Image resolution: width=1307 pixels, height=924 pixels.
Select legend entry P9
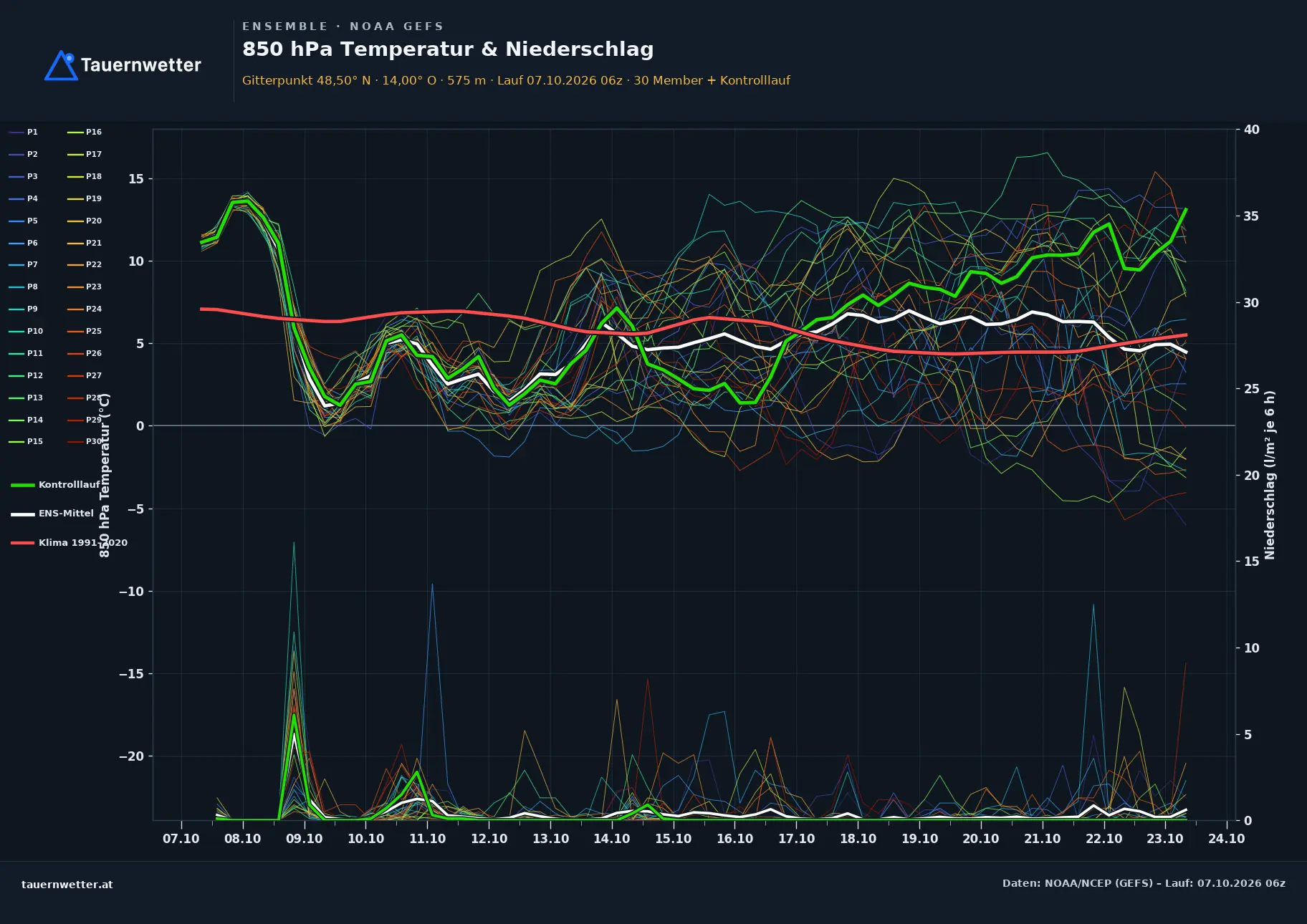[23, 309]
